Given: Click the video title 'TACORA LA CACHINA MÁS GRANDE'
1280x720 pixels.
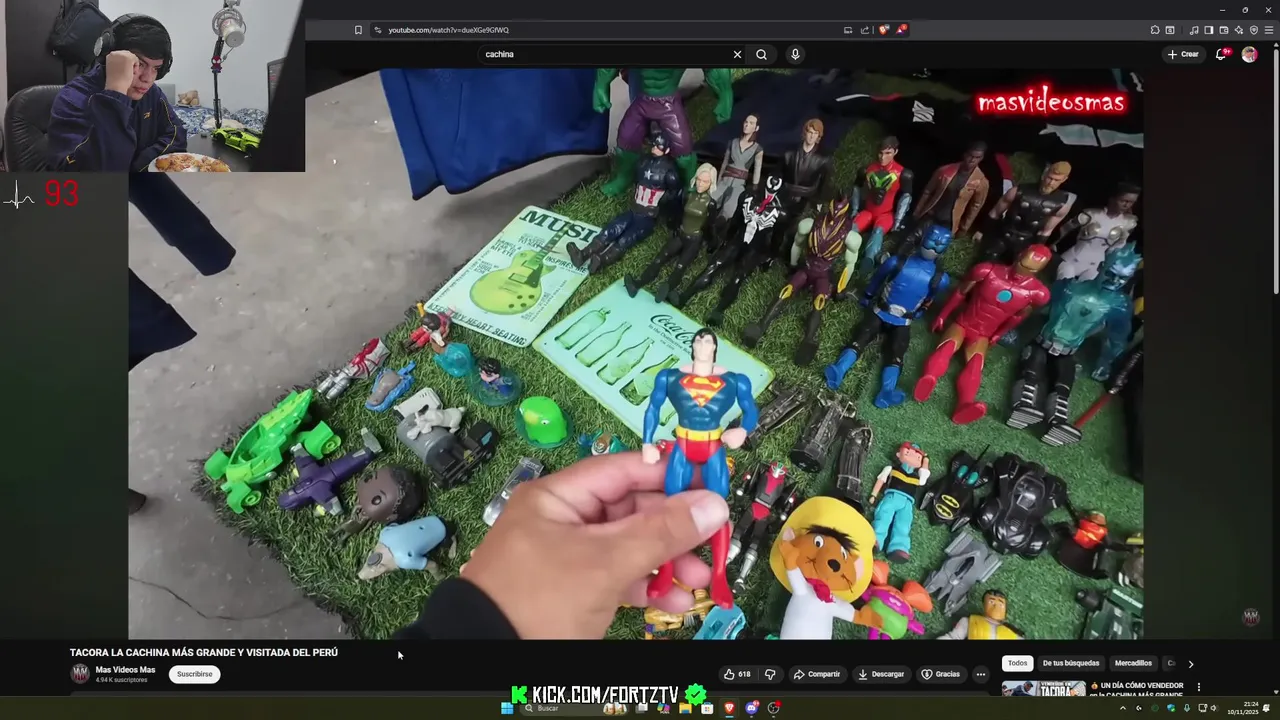Looking at the screenshot, I should [x=204, y=652].
